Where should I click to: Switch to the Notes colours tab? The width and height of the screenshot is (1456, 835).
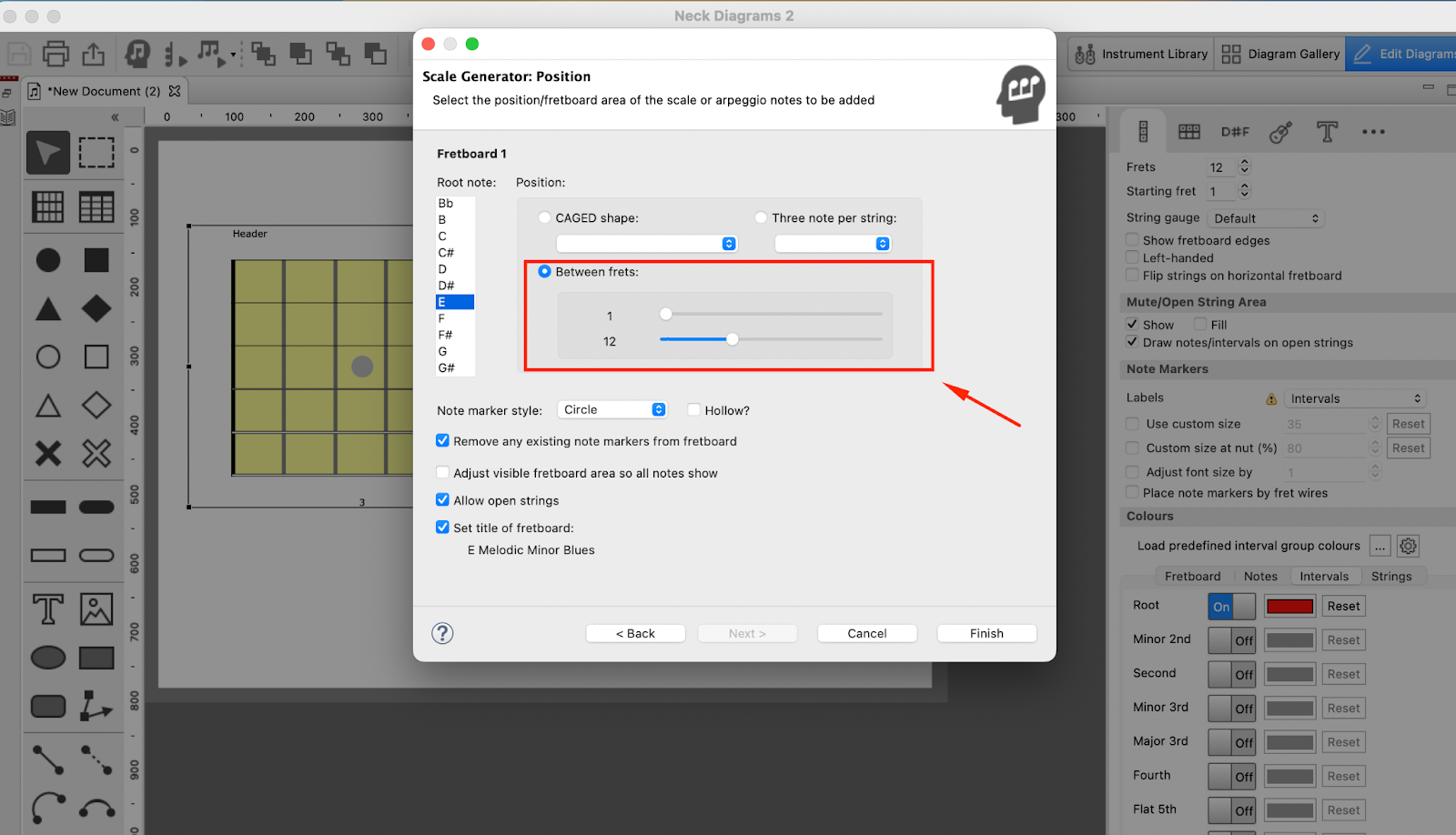coord(1260,577)
